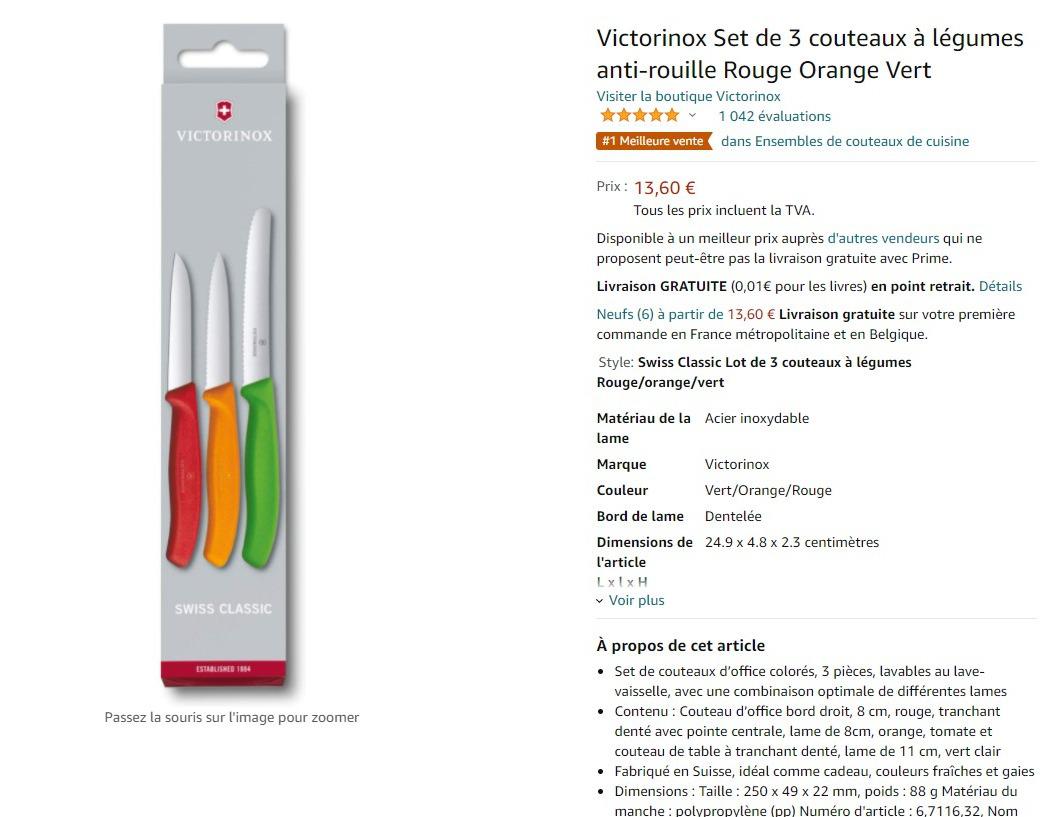This screenshot has height=817, width=1053.
Task: Click the Victorinox shield logo on packaging
Action: tap(224, 111)
